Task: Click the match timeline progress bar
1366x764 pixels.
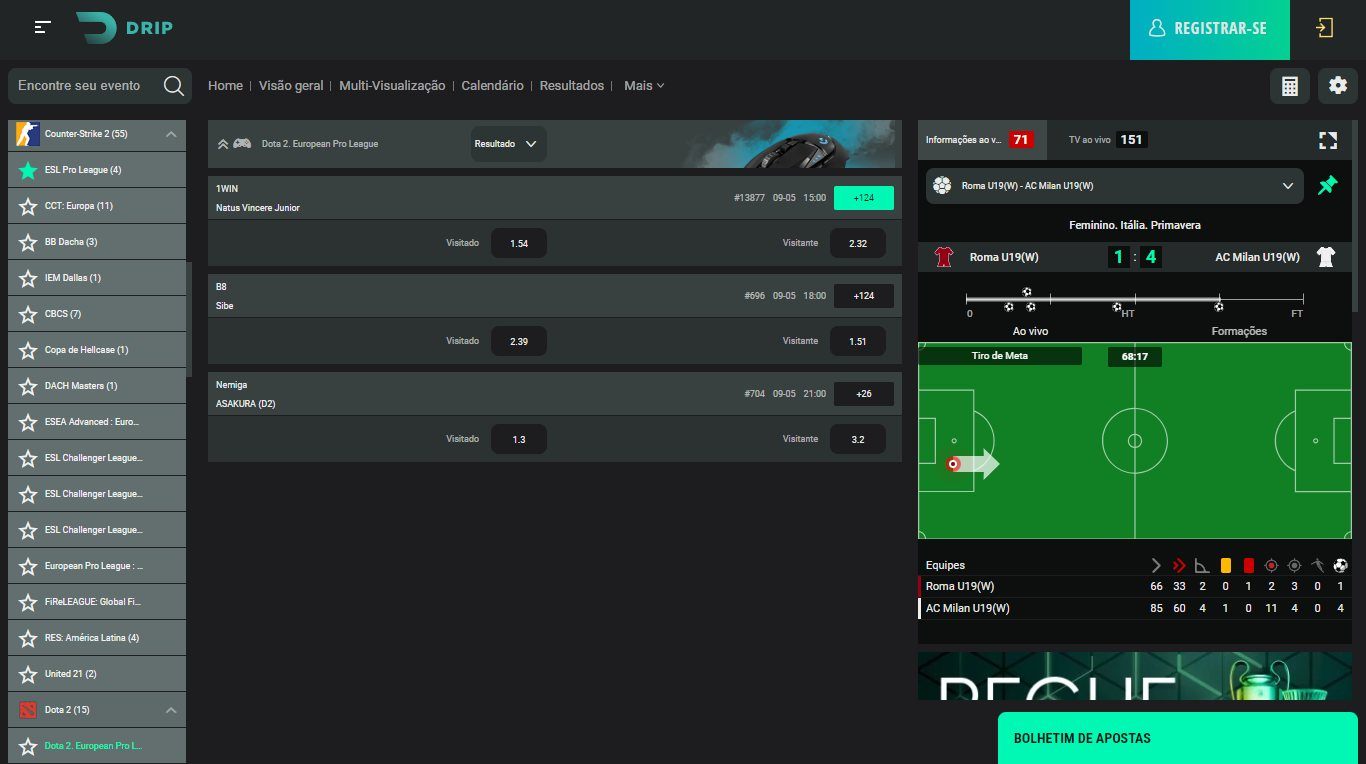Action: coord(1134,298)
